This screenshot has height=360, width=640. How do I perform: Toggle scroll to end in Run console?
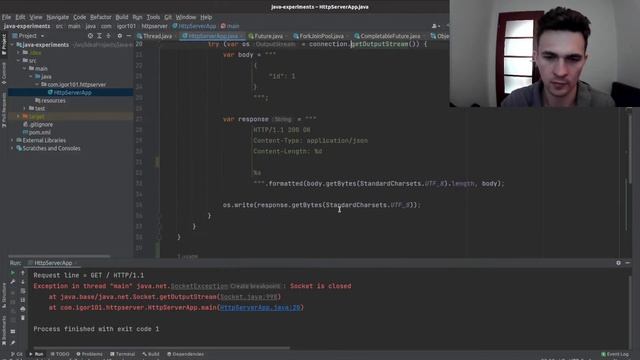(x=22, y=300)
